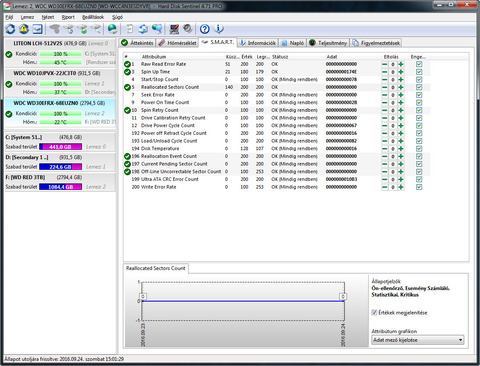The height and width of the screenshot is (366, 480).
Task: Decrease offset for Drive Power Cycle Count
Action: [385, 125]
